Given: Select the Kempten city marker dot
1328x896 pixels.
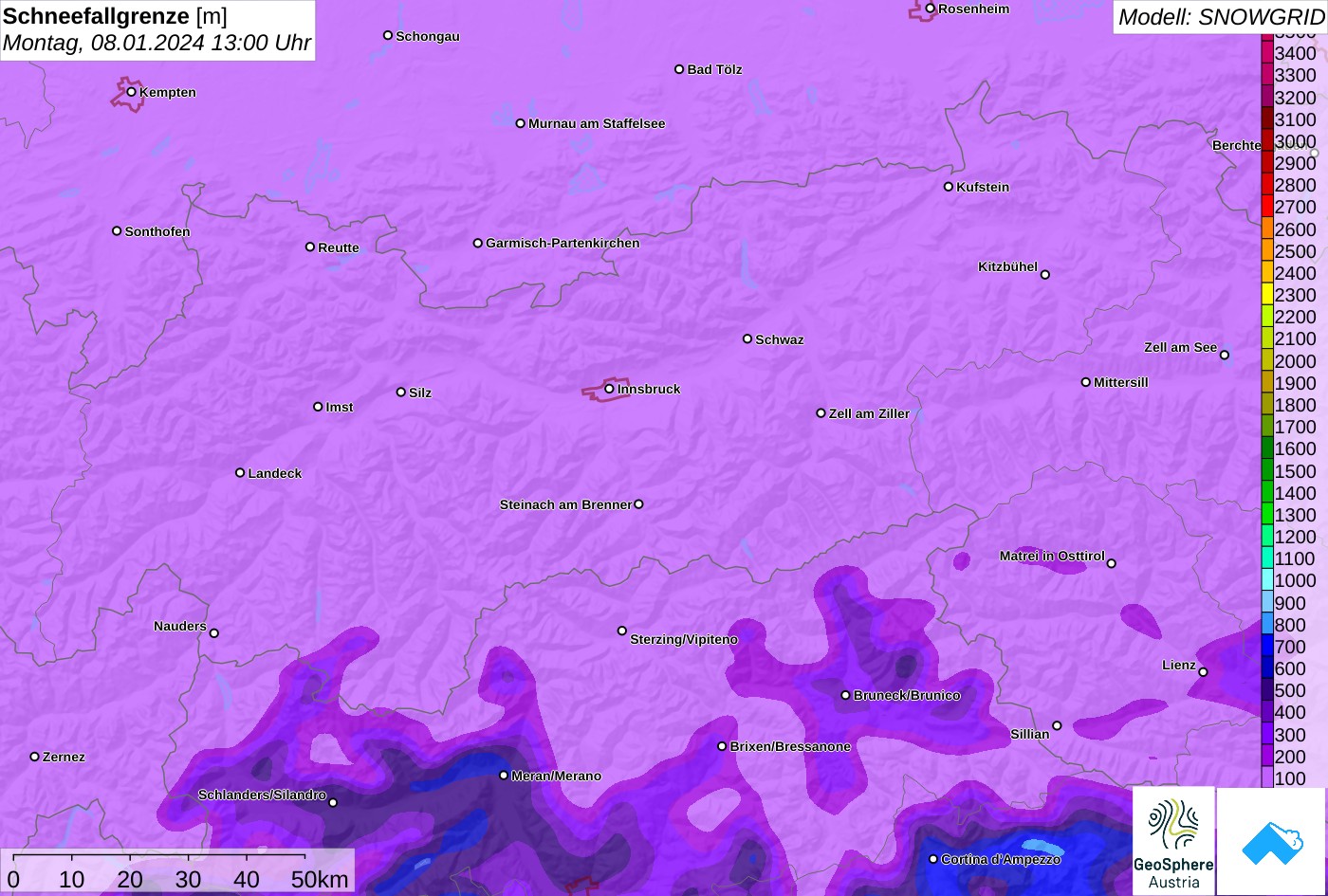Looking at the screenshot, I should click(x=132, y=92).
